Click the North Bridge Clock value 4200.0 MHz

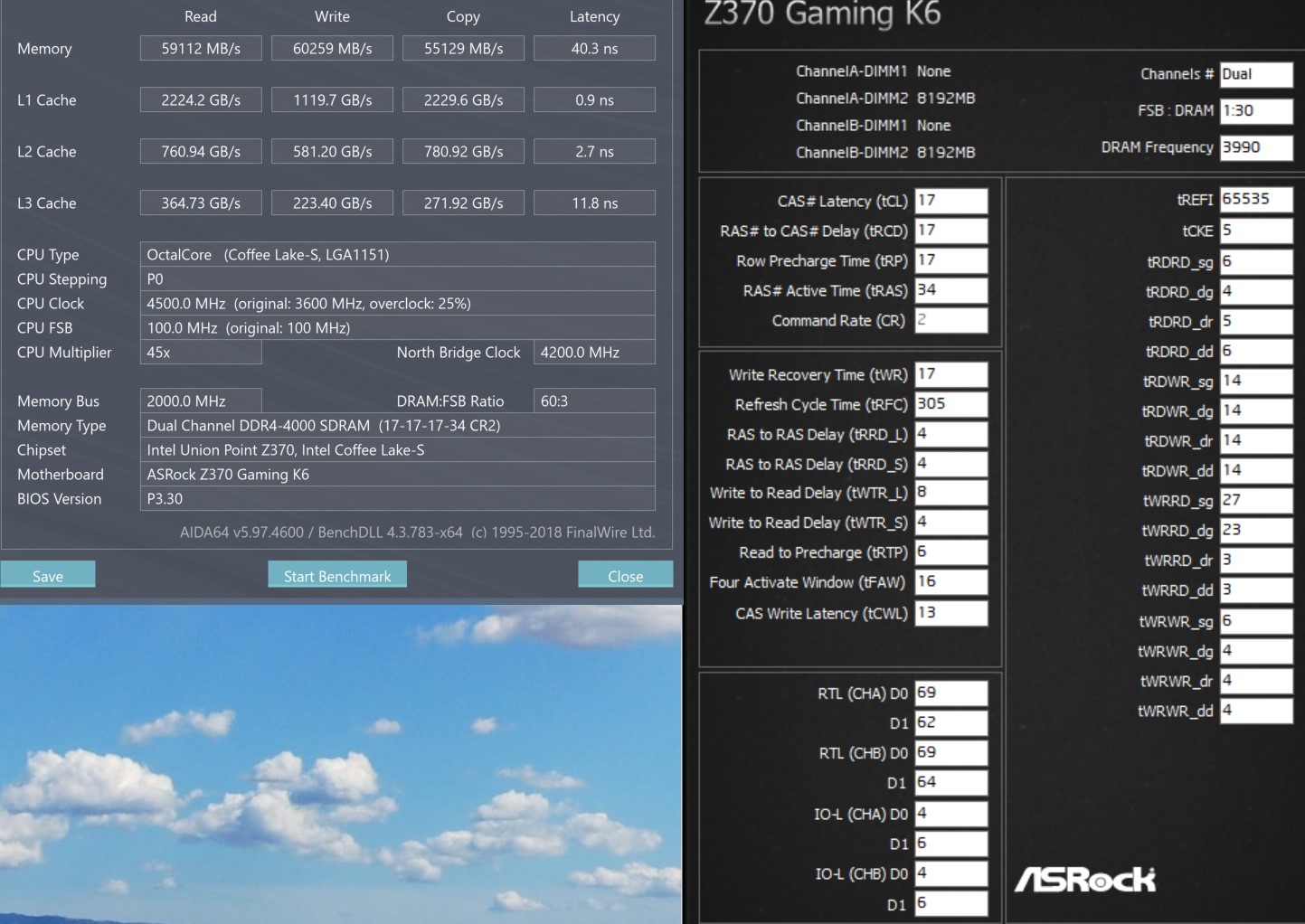[x=594, y=352]
